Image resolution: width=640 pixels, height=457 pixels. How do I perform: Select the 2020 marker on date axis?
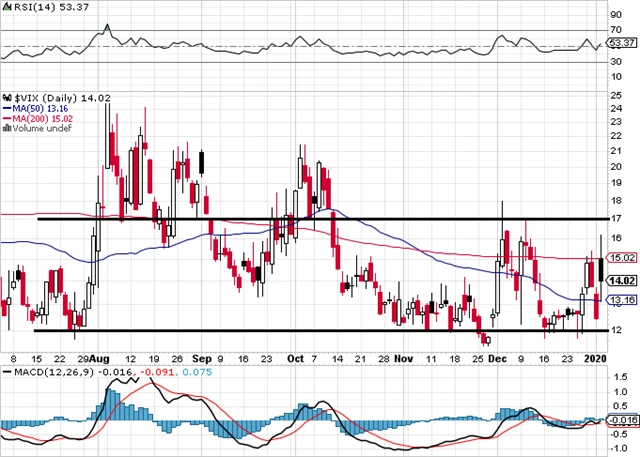point(598,357)
